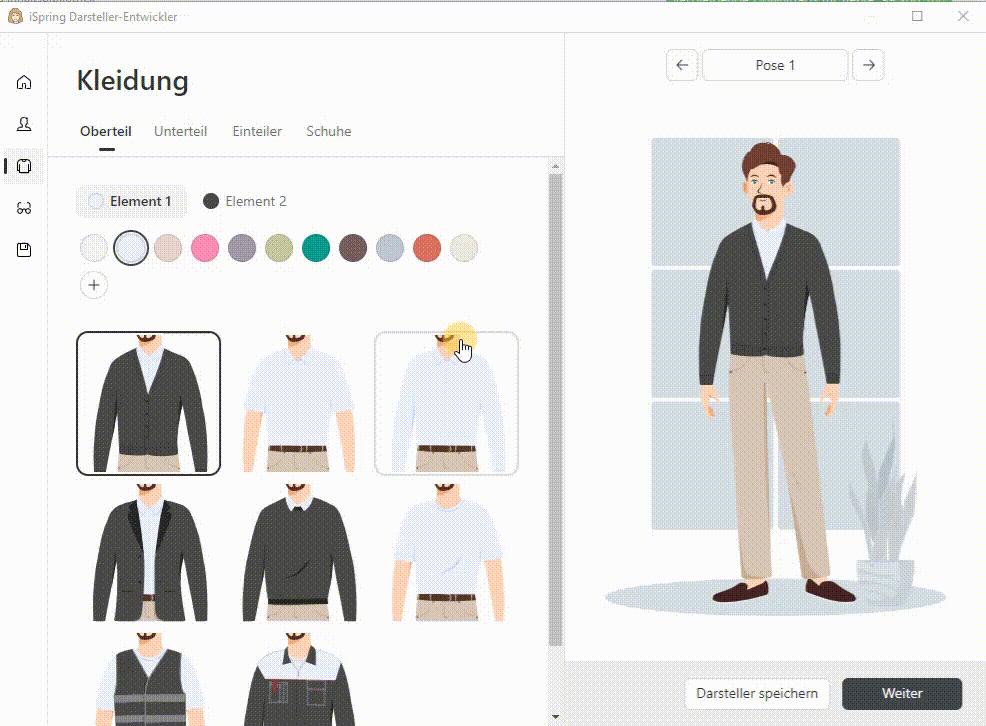Viewport: 986px width, 726px height.
Task: Click the iSpring app icon in title bar
Action: (15, 16)
